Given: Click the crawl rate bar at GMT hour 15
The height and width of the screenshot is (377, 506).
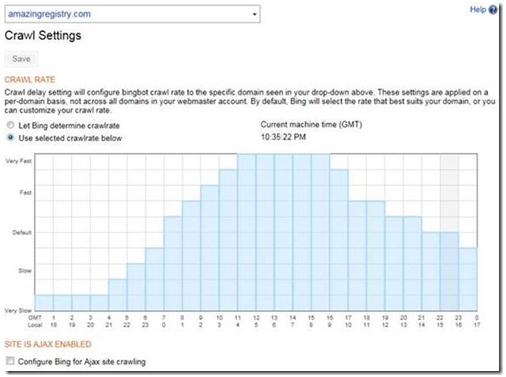Looking at the screenshot, I should click(321, 232).
